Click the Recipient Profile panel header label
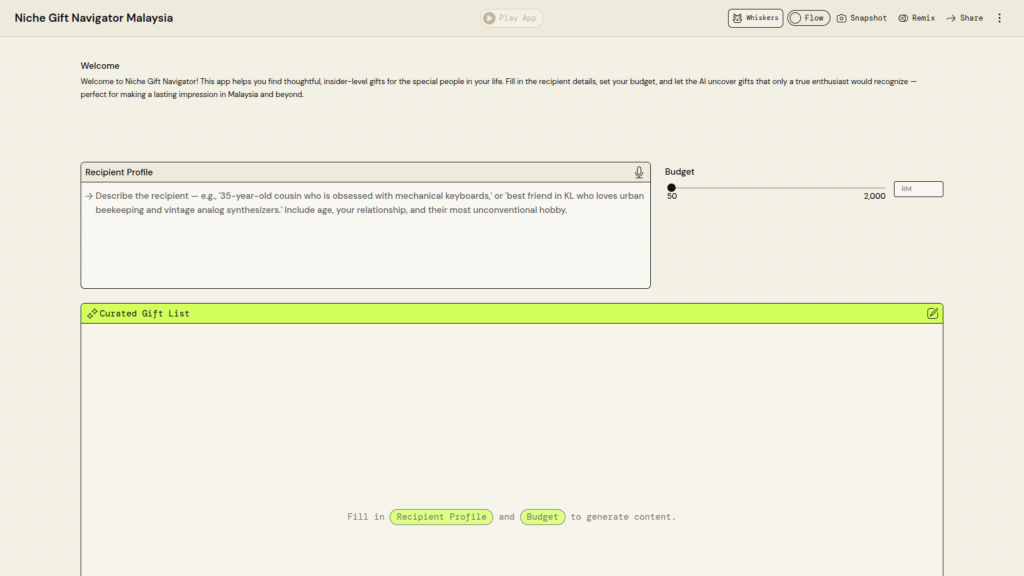Image resolution: width=1024 pixels, height=576 pixels. pyautogui.click(x=119, y=172)
